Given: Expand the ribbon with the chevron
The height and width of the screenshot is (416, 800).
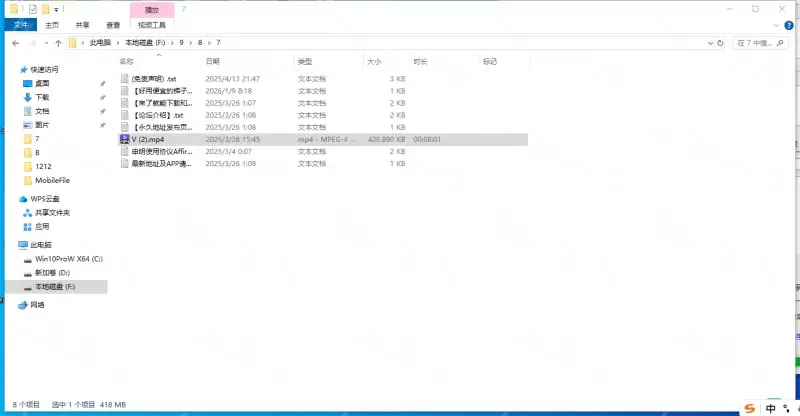Looking at the screenshot, I should [778, 25].
